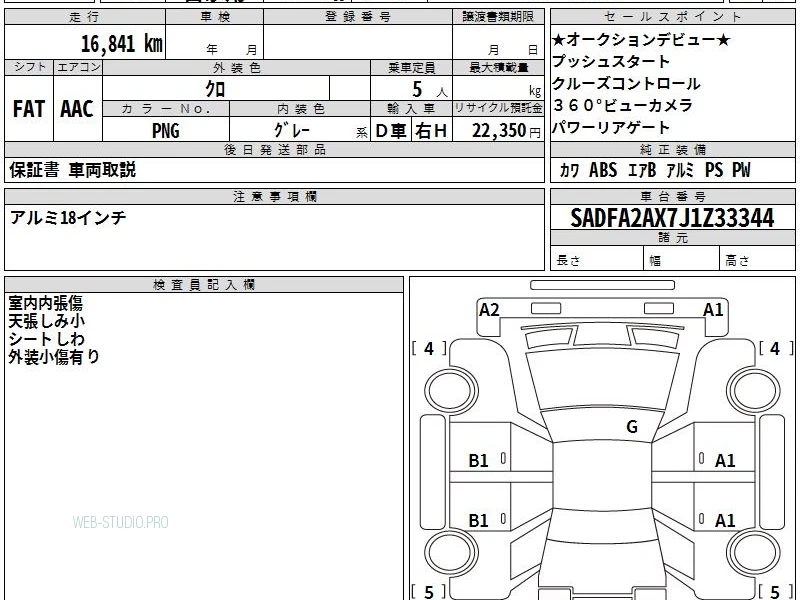Select the 360°ビューカメラ sales point
The width and height of the screenshot is (800, 600).
622,105
